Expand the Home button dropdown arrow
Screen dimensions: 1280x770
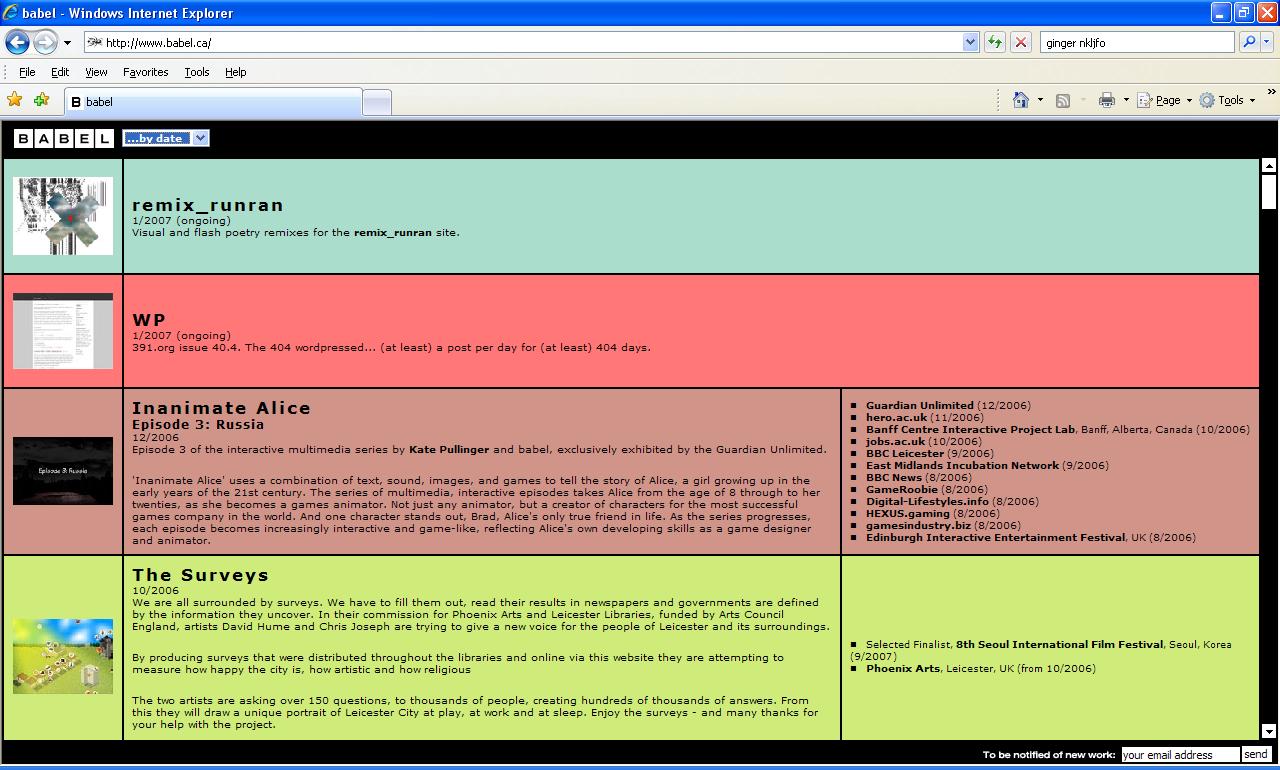1040,100
